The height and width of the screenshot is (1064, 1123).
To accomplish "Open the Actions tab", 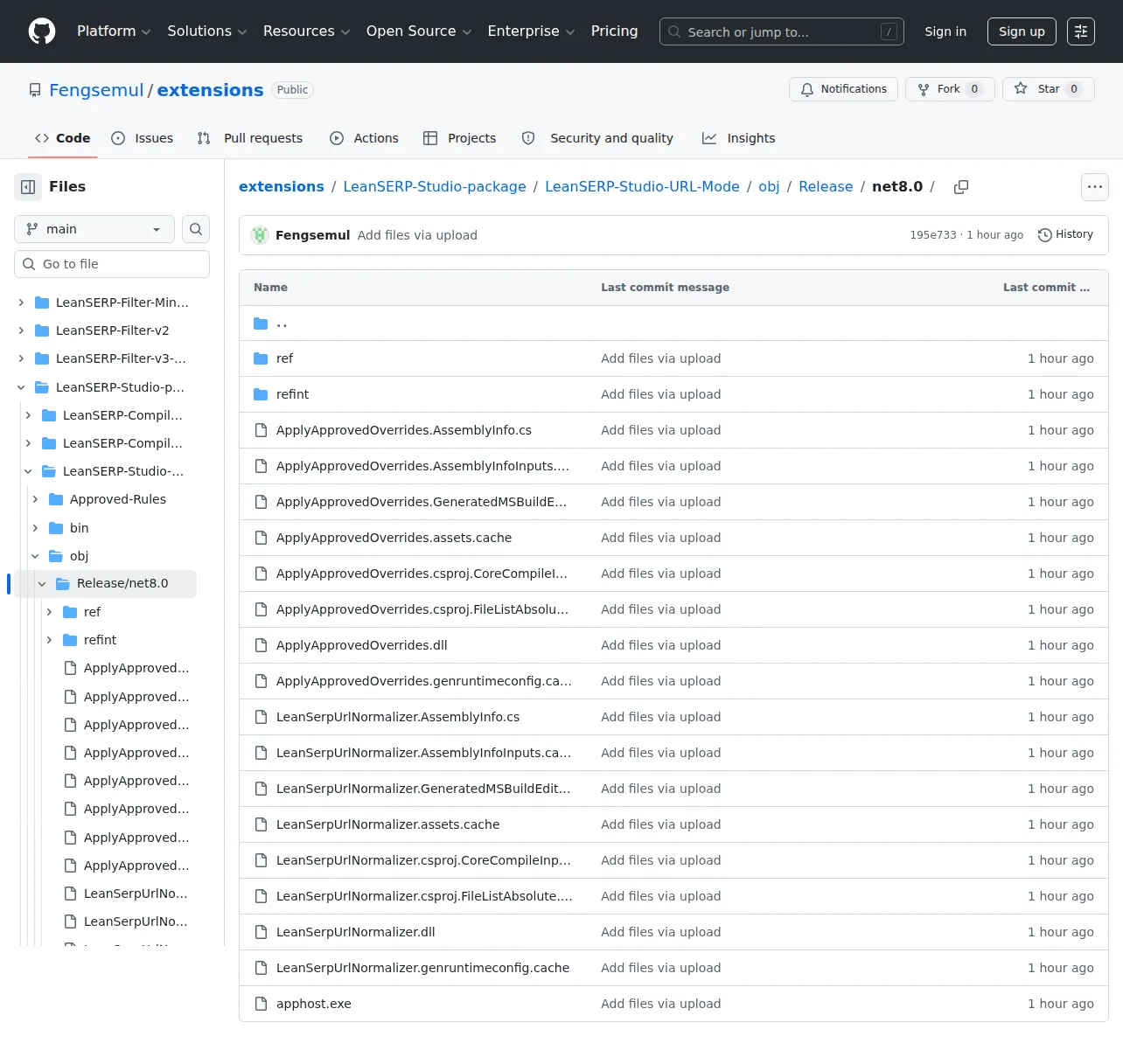I will point(364,138).
